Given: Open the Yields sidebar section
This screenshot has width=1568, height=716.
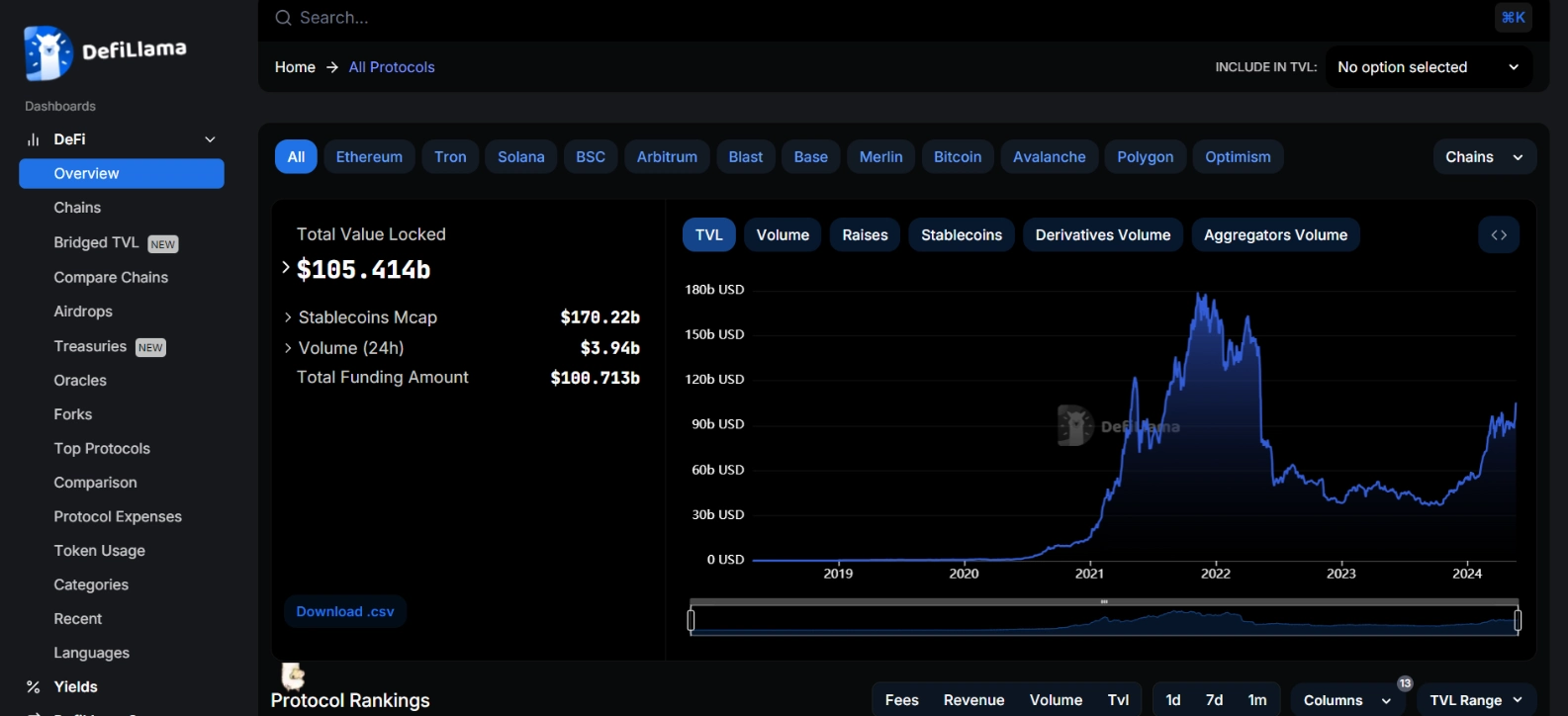Looking at the screenshot, I should click(75, 686).
